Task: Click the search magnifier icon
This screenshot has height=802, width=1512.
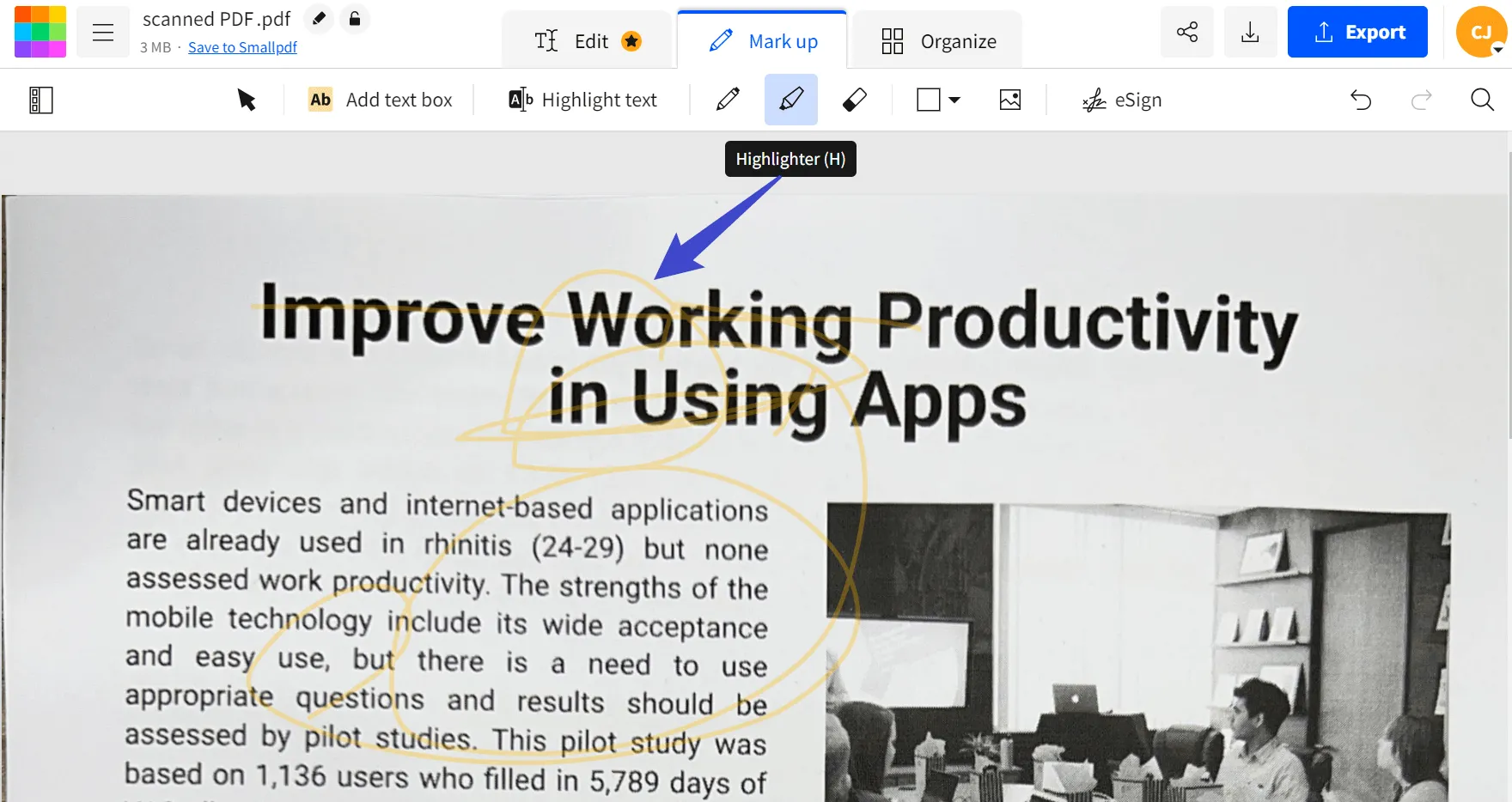Action: coord(1482,100)
